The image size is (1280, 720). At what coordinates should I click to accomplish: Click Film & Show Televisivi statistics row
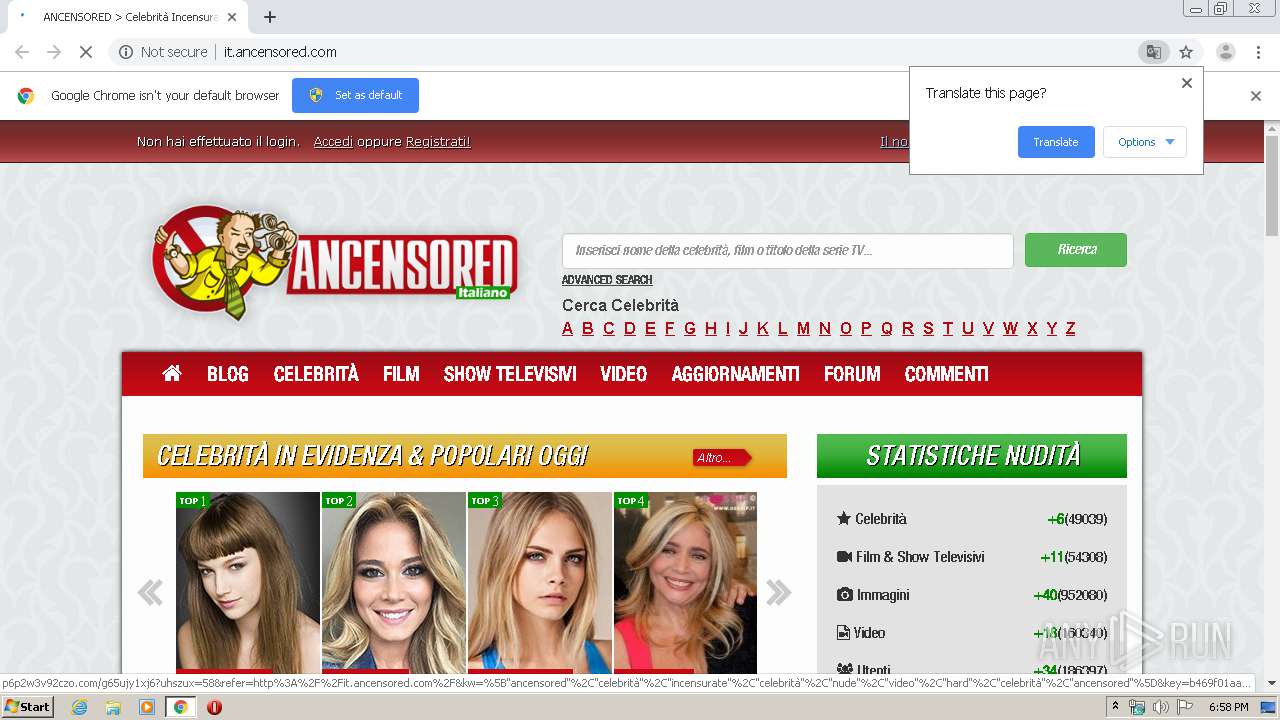[972, 557]
